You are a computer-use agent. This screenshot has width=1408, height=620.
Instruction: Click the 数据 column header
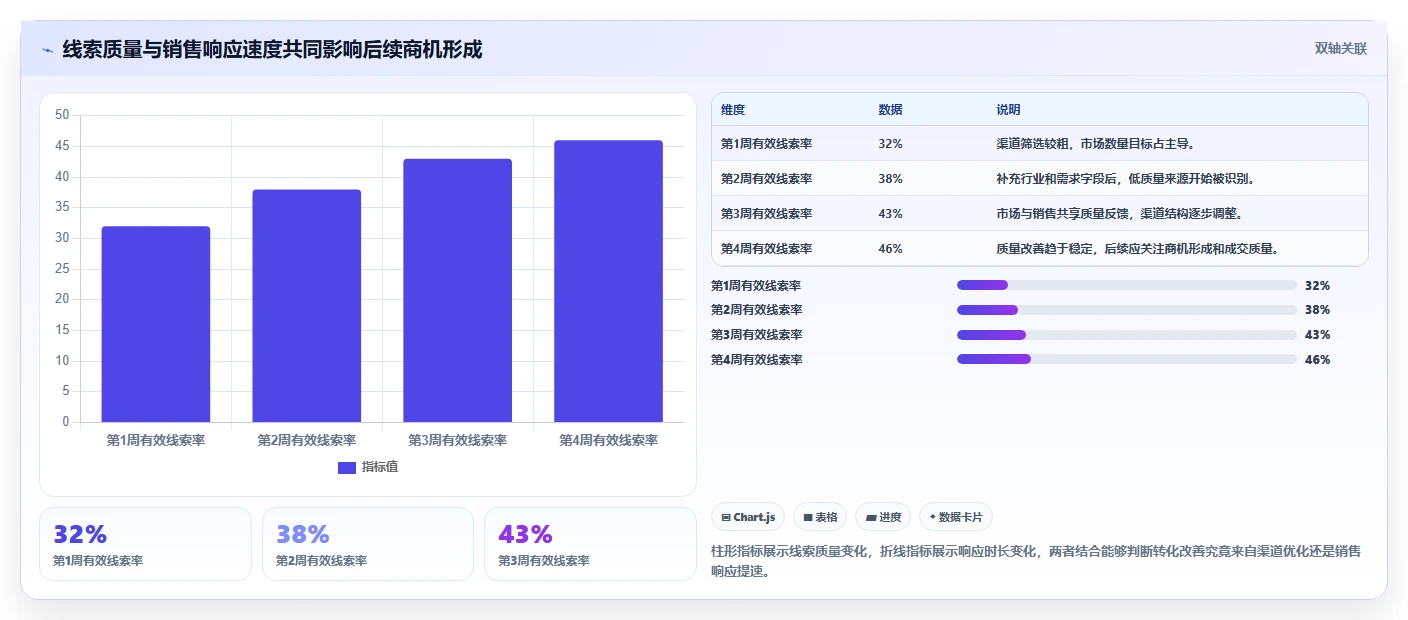tap(890, 110)
